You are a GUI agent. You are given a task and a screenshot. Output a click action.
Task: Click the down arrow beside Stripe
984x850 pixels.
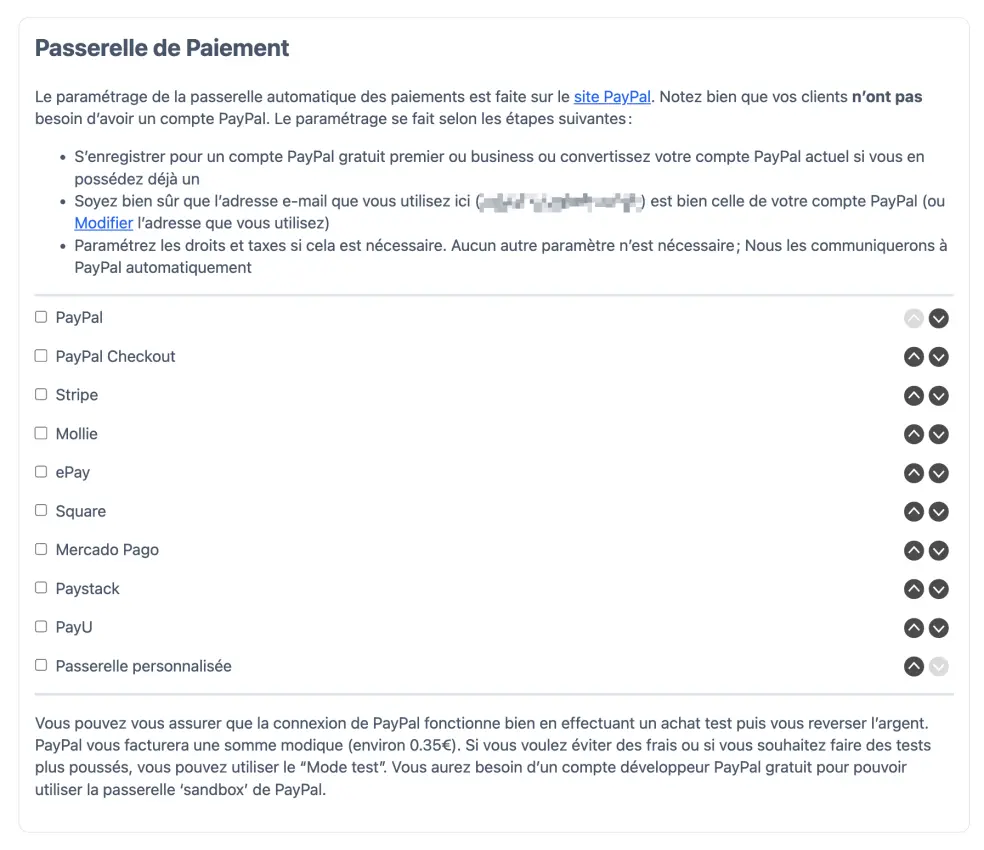[x=938, y=395]
